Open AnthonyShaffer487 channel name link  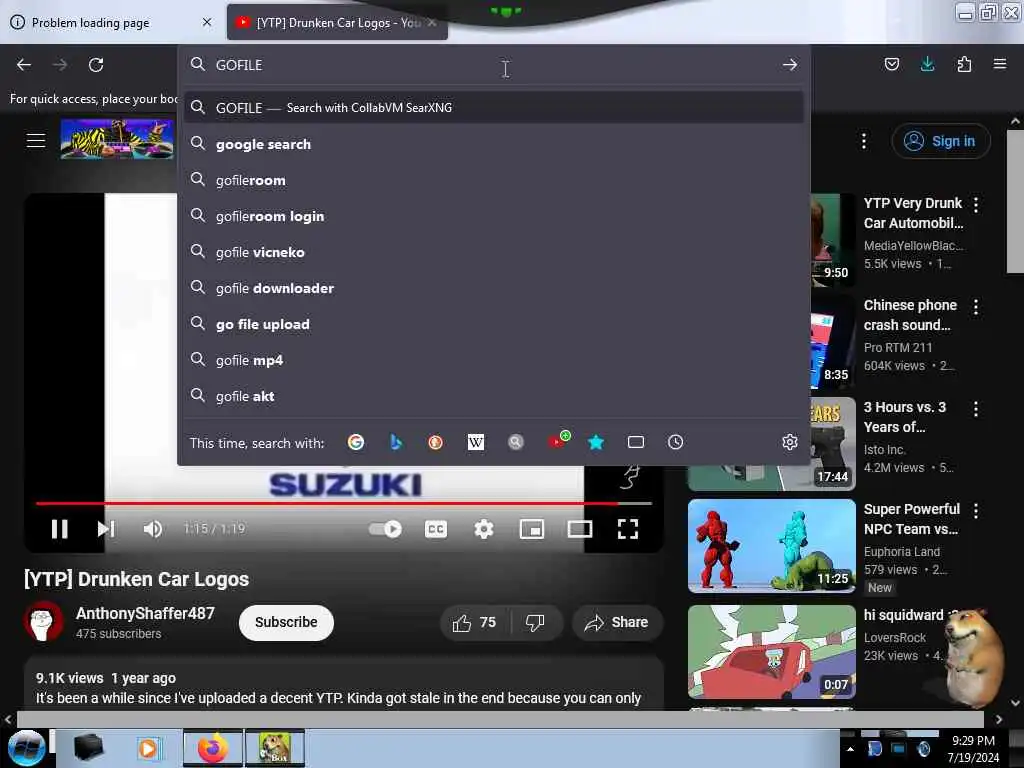coord(145,613)
